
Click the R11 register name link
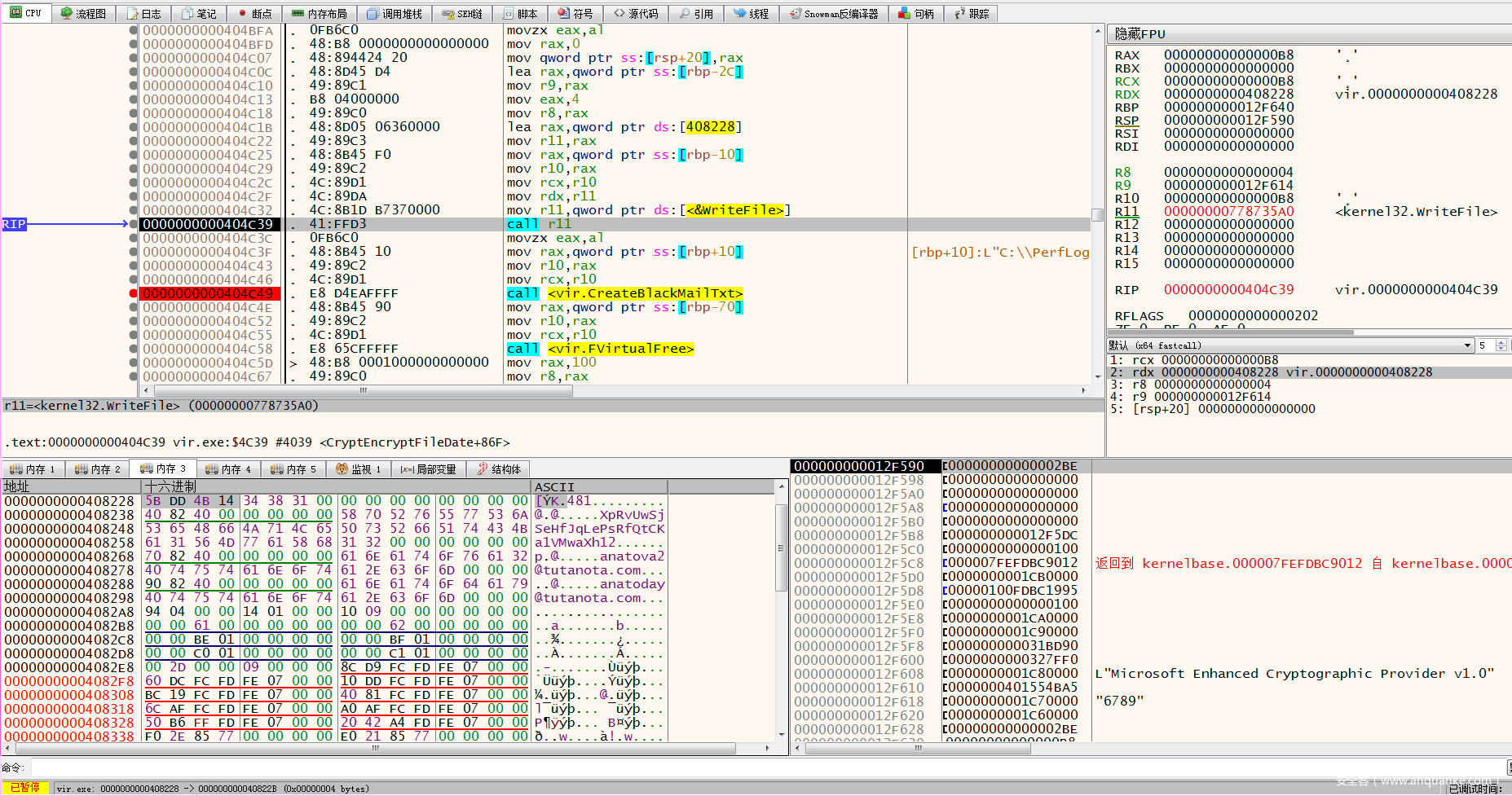point(1126,212)
